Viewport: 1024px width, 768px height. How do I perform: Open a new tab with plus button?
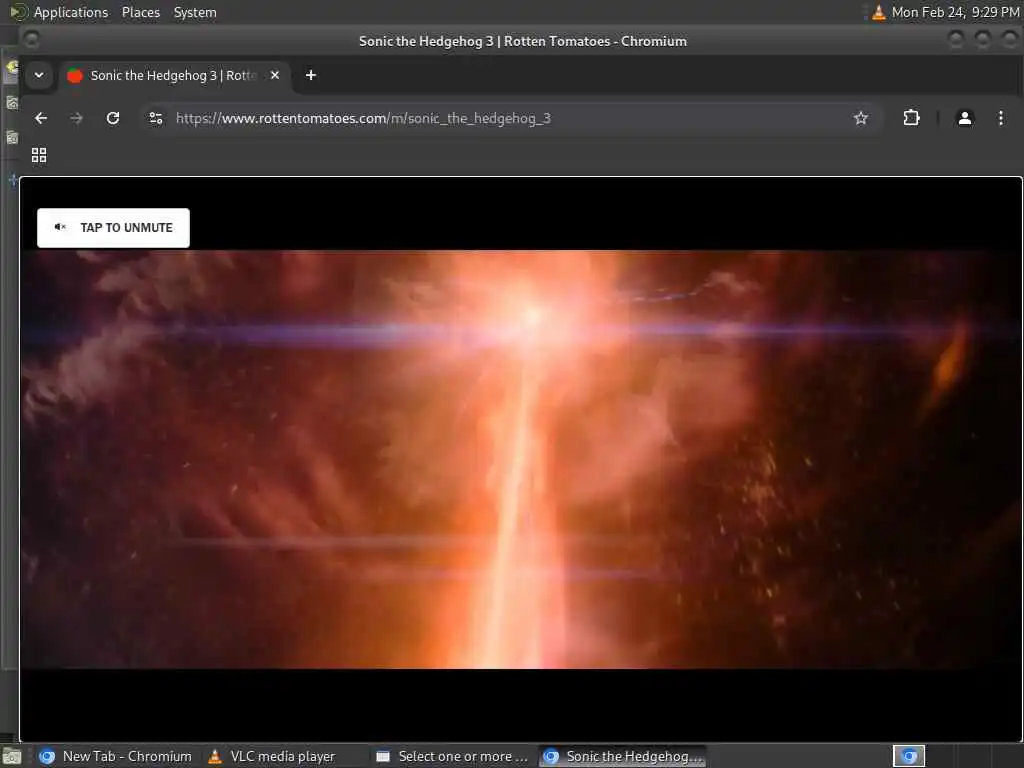pyautogui.click(x=311, y=75)
